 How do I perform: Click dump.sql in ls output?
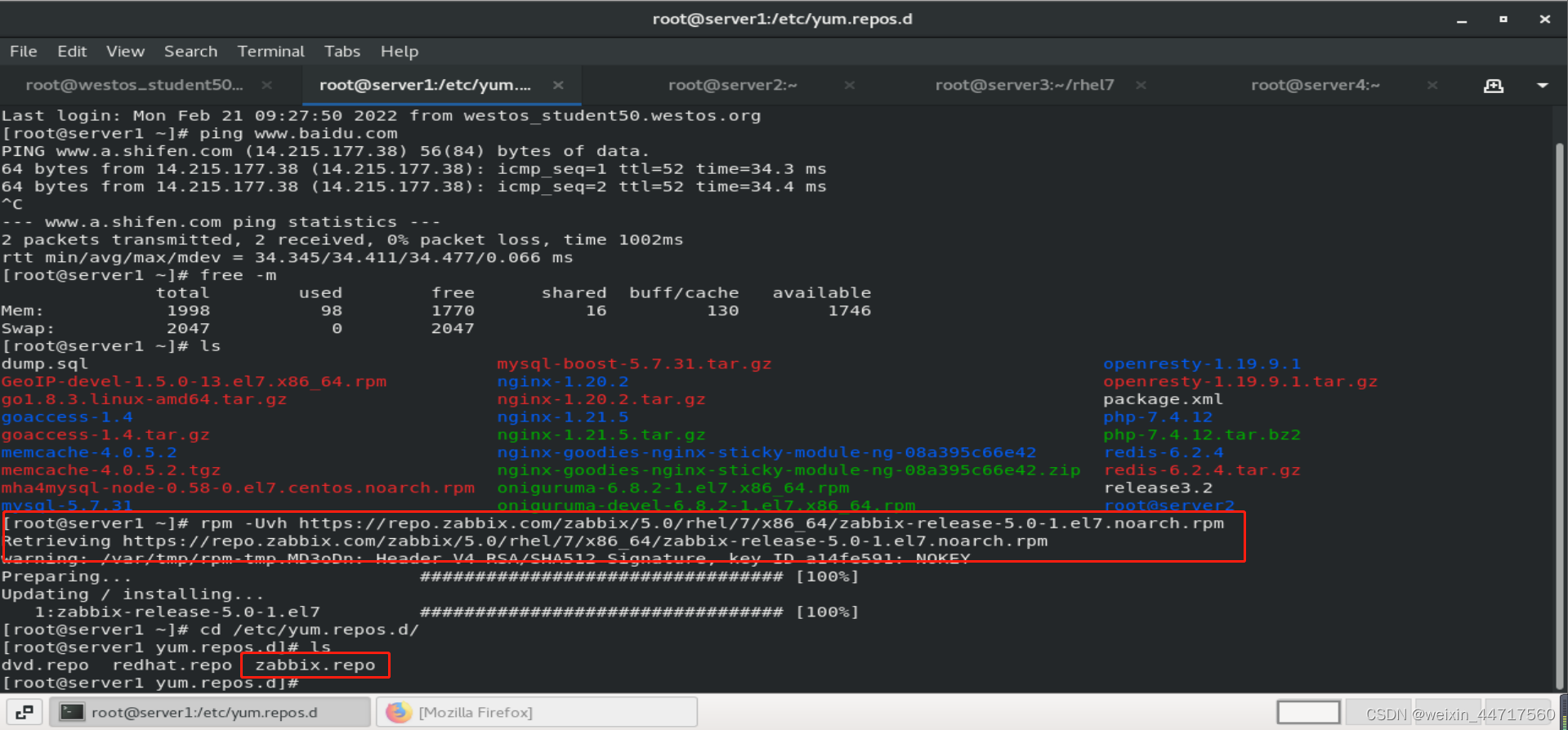pos(44,364)
